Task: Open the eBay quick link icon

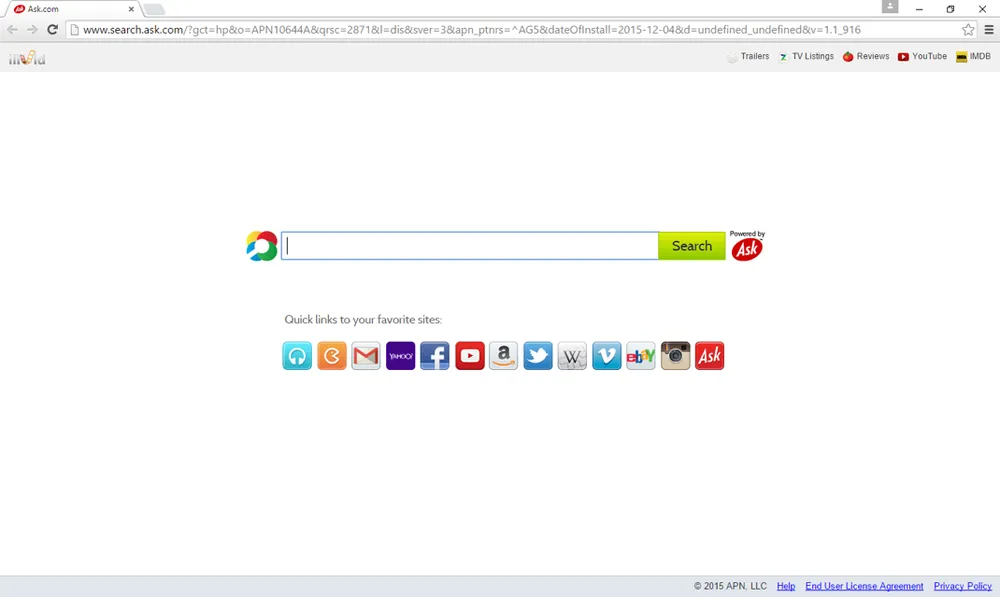Action: click(641, 356)
